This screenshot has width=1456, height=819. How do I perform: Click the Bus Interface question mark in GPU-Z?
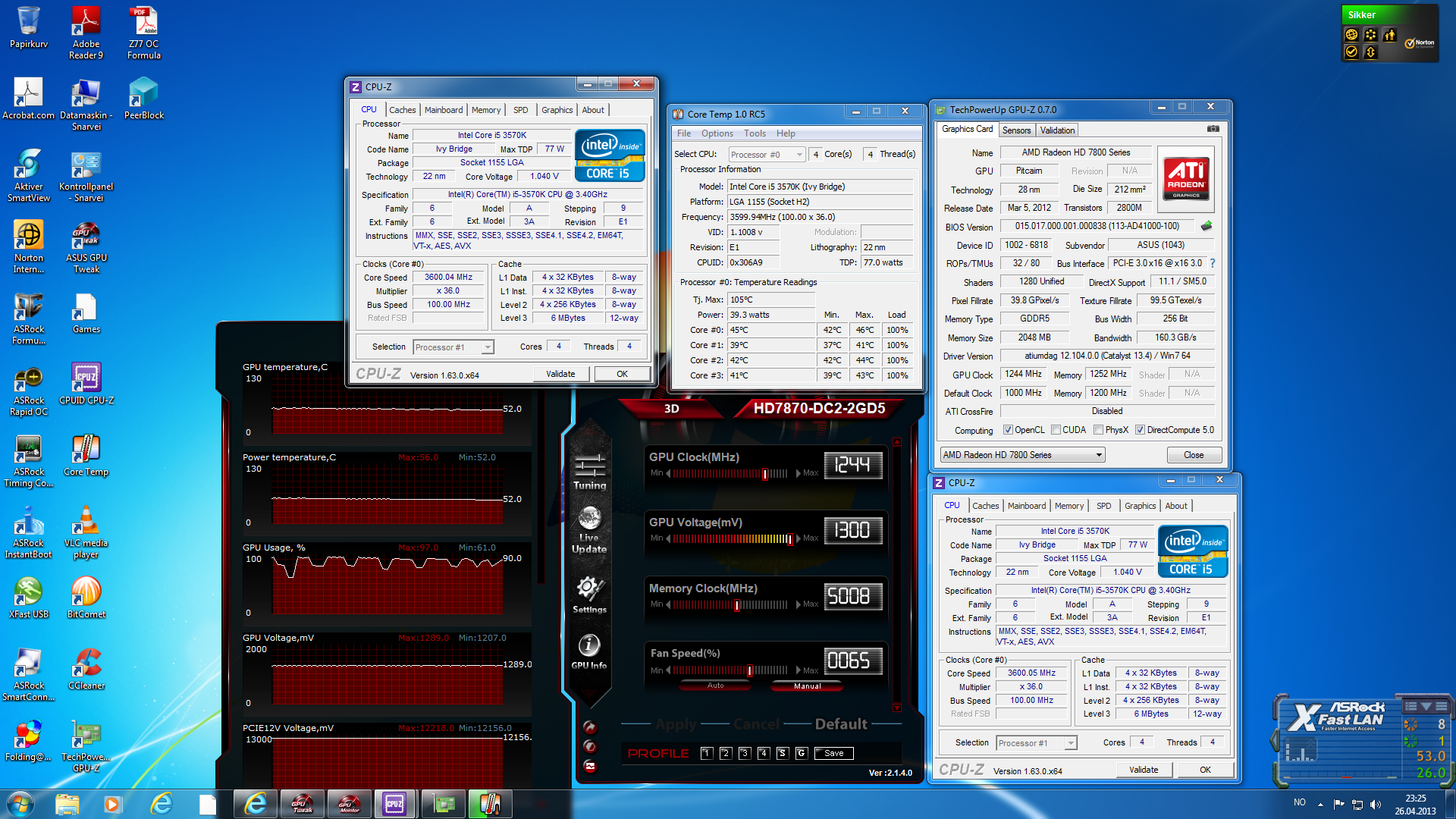(1213, 263)
